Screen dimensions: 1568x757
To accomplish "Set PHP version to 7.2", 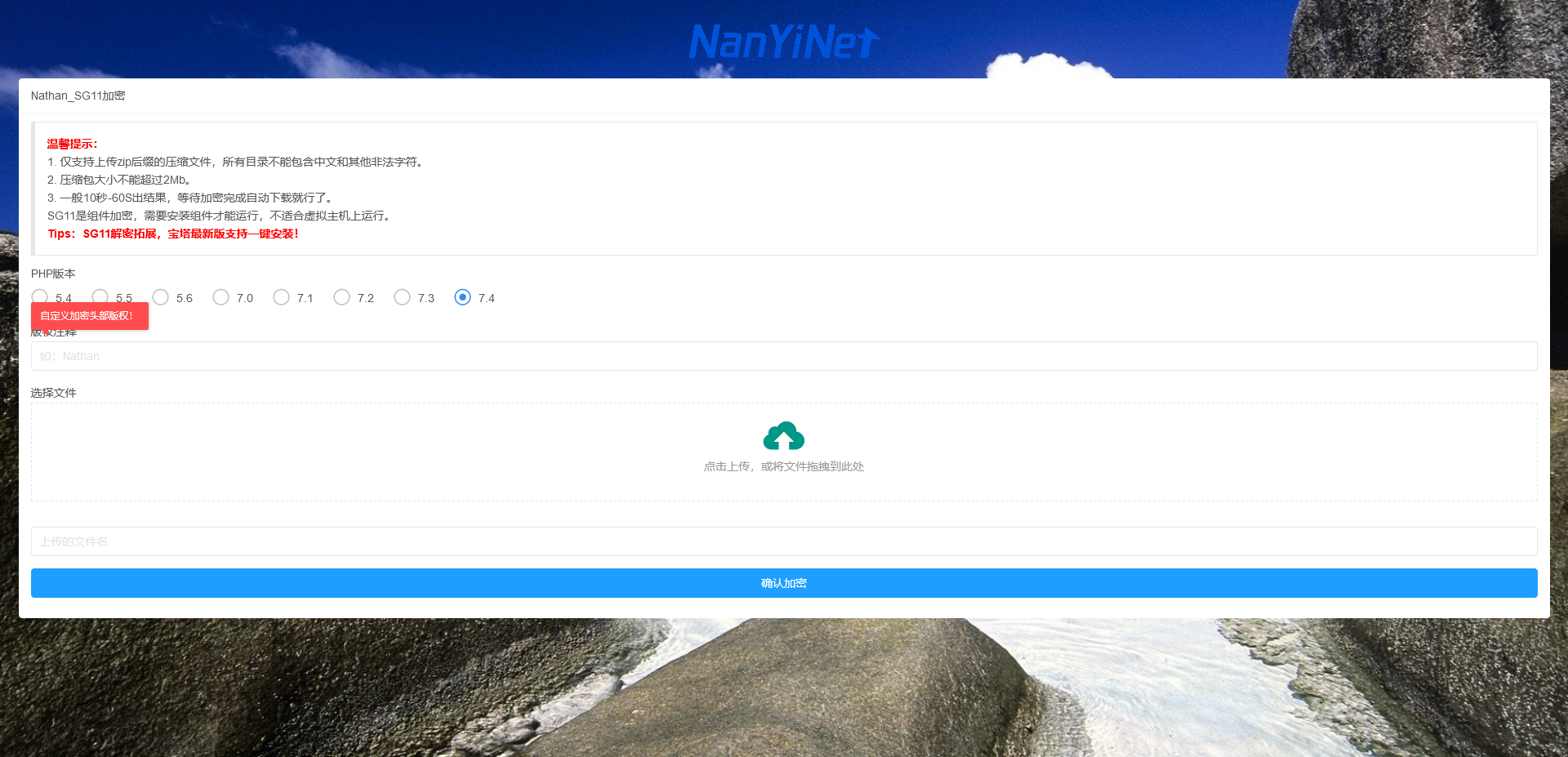I will pos(342,297).
